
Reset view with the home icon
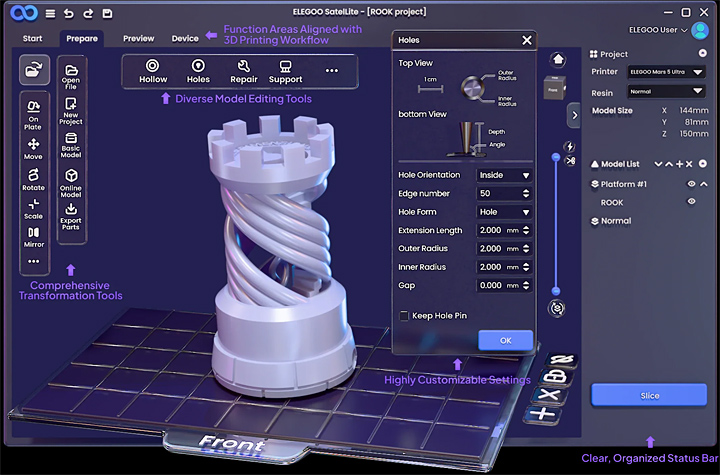[x=558, y=59]
